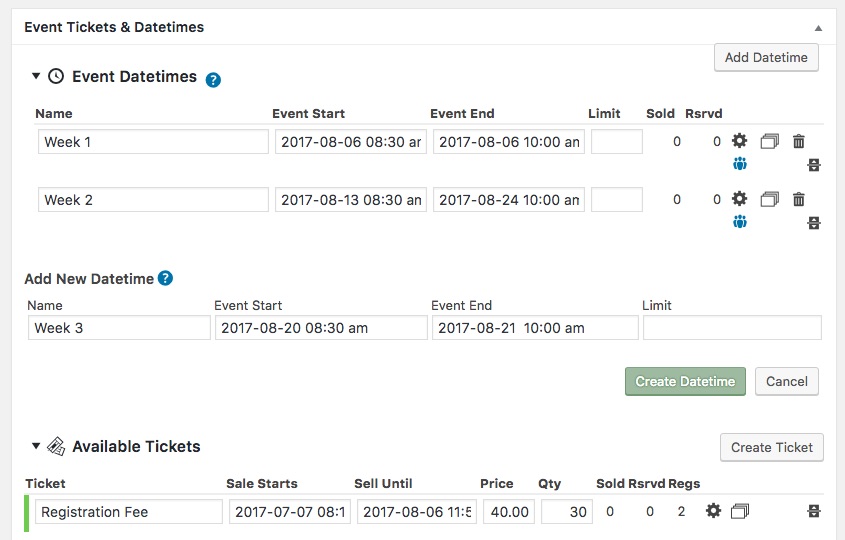
Task: Duplicate the Week 1 datetime
Action: pos(769,142)
